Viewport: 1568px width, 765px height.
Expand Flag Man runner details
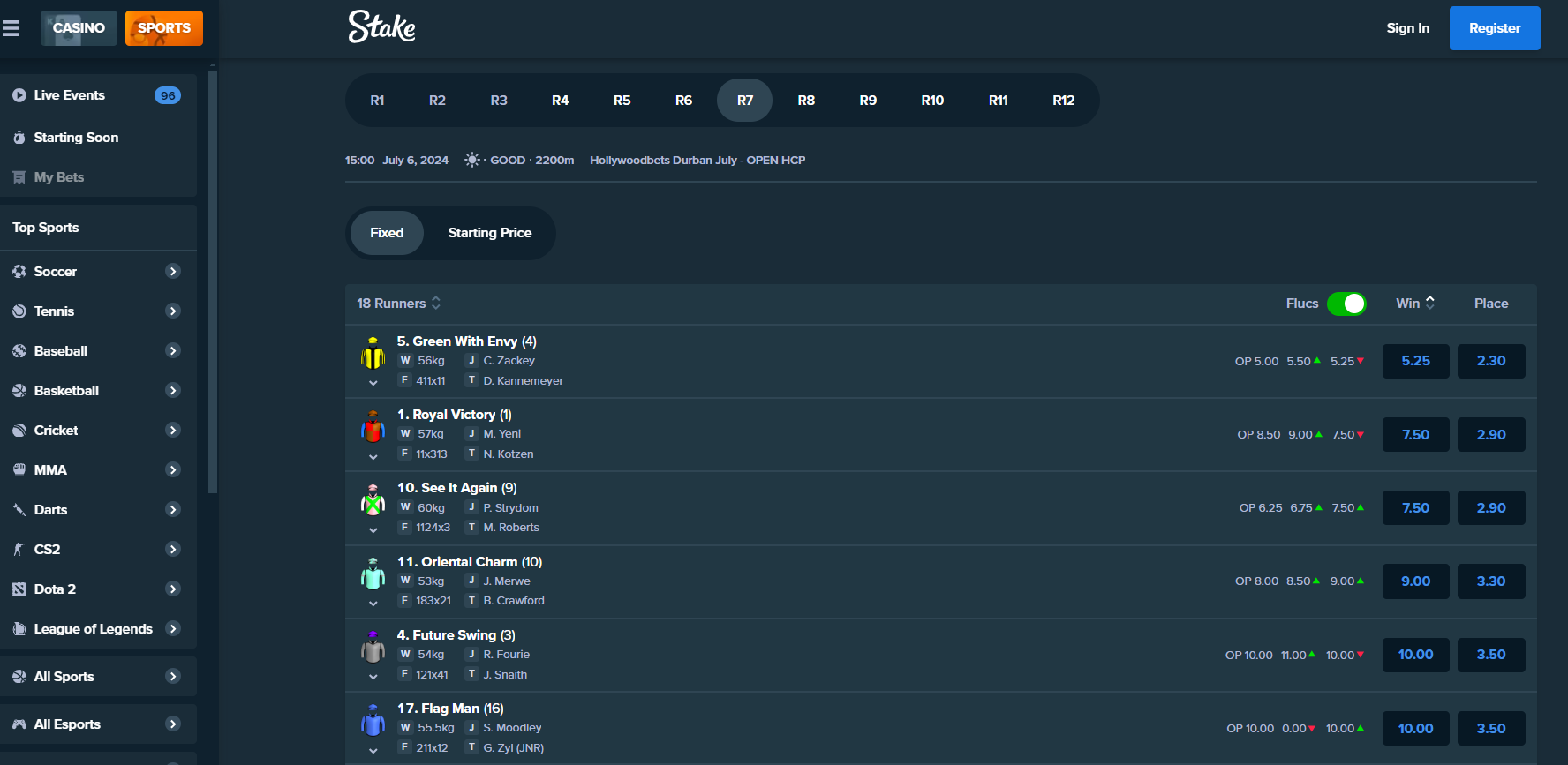[x=373, y=751]
